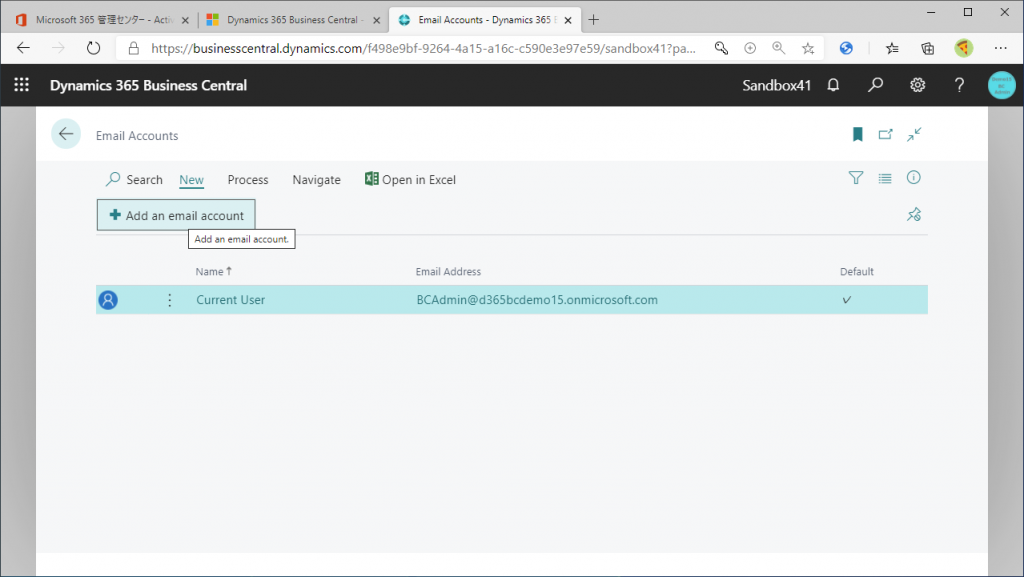This screenshot has width=1024, height=577.
Task: Open the Process menu
Action: 248,179
